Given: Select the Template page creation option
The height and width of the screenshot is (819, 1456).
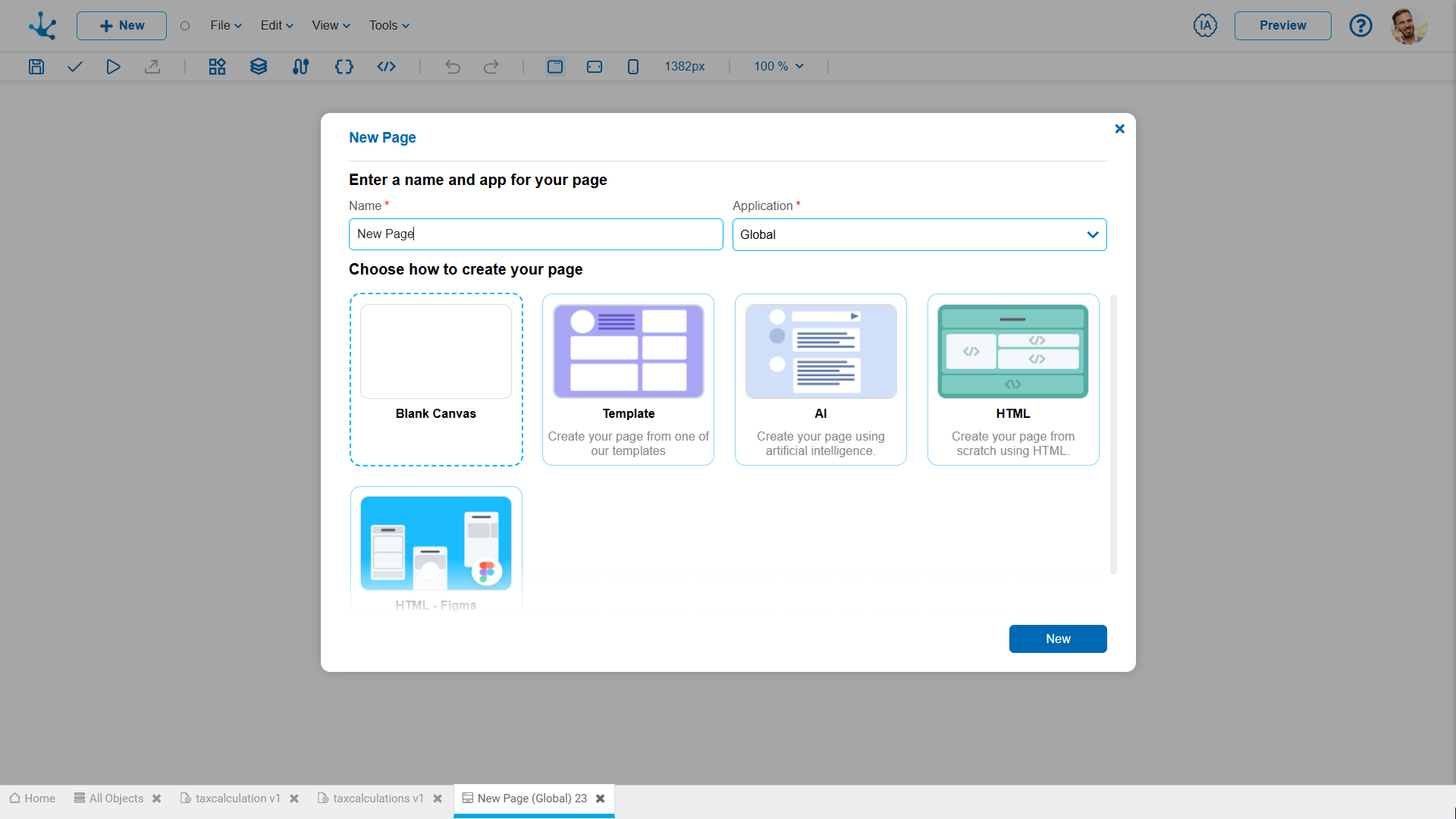Looking at the screenshot, I should (628, 378).
